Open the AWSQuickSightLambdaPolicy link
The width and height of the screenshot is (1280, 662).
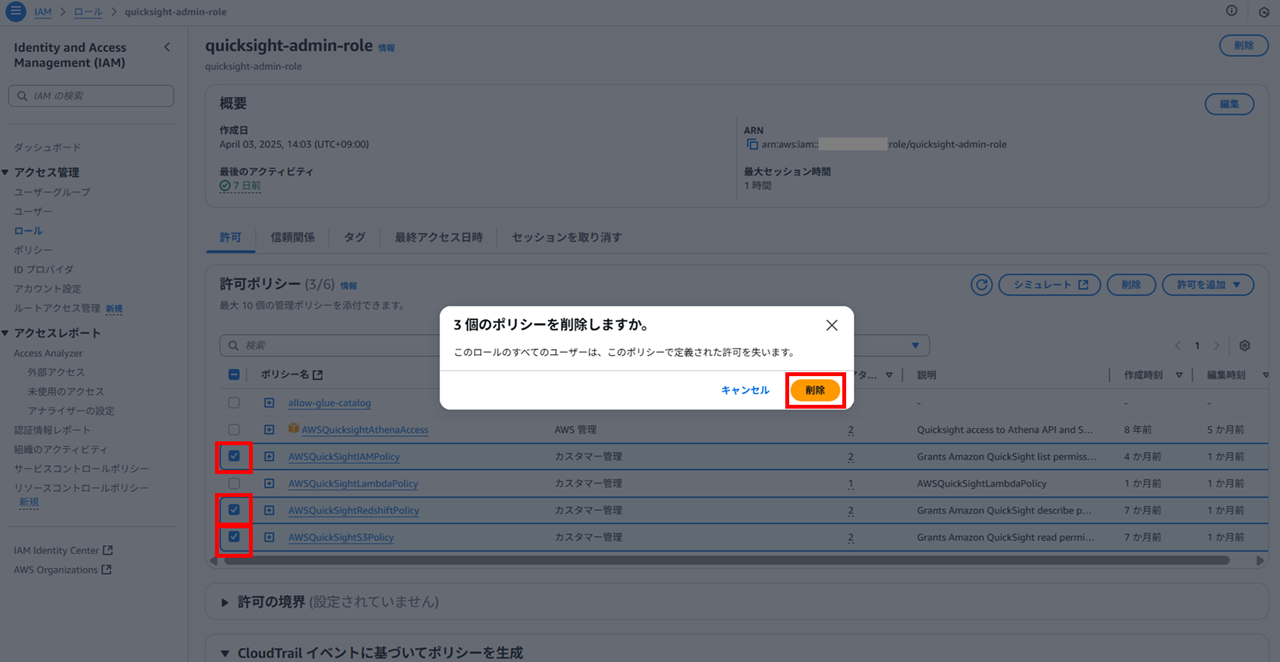(x=353, y=483)
